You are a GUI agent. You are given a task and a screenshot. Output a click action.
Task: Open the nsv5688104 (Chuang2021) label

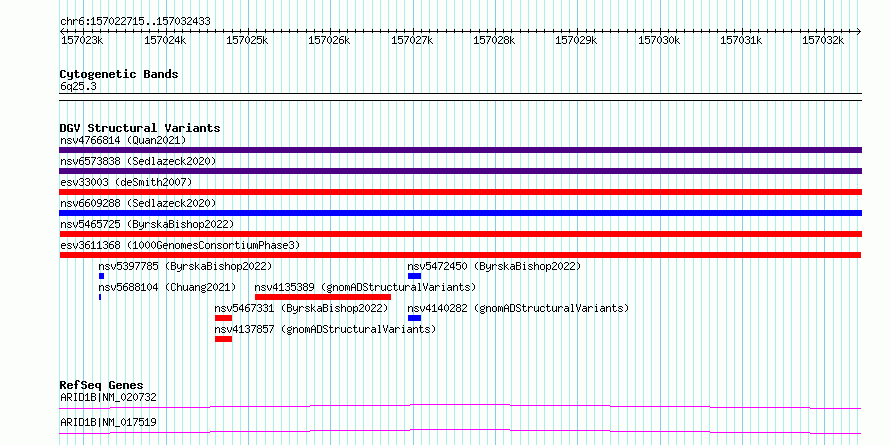coord(167,287)
